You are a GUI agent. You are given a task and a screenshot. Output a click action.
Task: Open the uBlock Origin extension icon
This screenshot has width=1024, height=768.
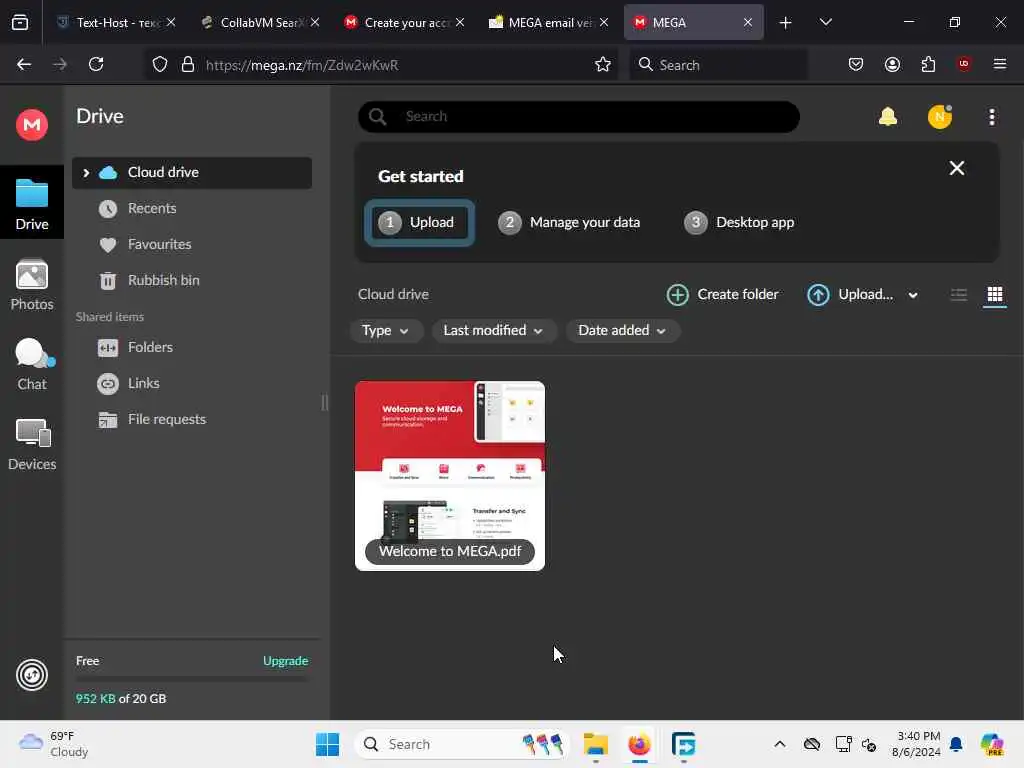pyautogui.click(x=964, y=64)
